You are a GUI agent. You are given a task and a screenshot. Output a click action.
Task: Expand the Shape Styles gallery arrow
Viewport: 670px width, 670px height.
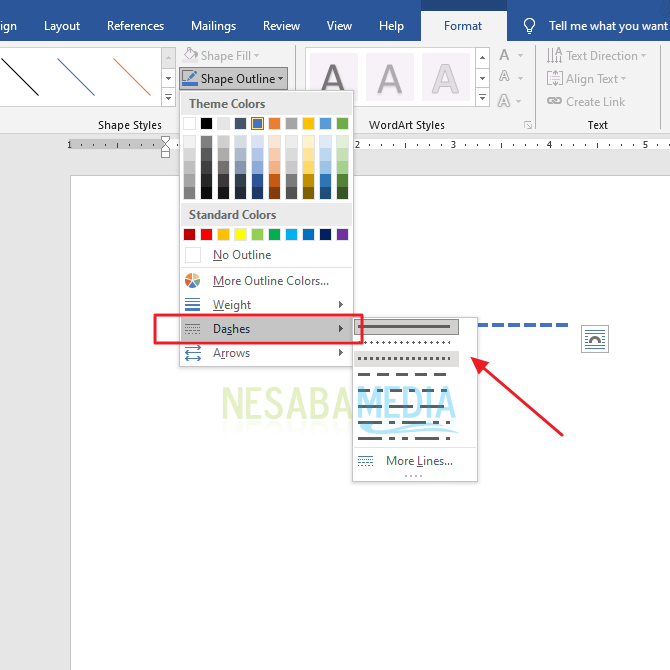(x=168, y=97)
